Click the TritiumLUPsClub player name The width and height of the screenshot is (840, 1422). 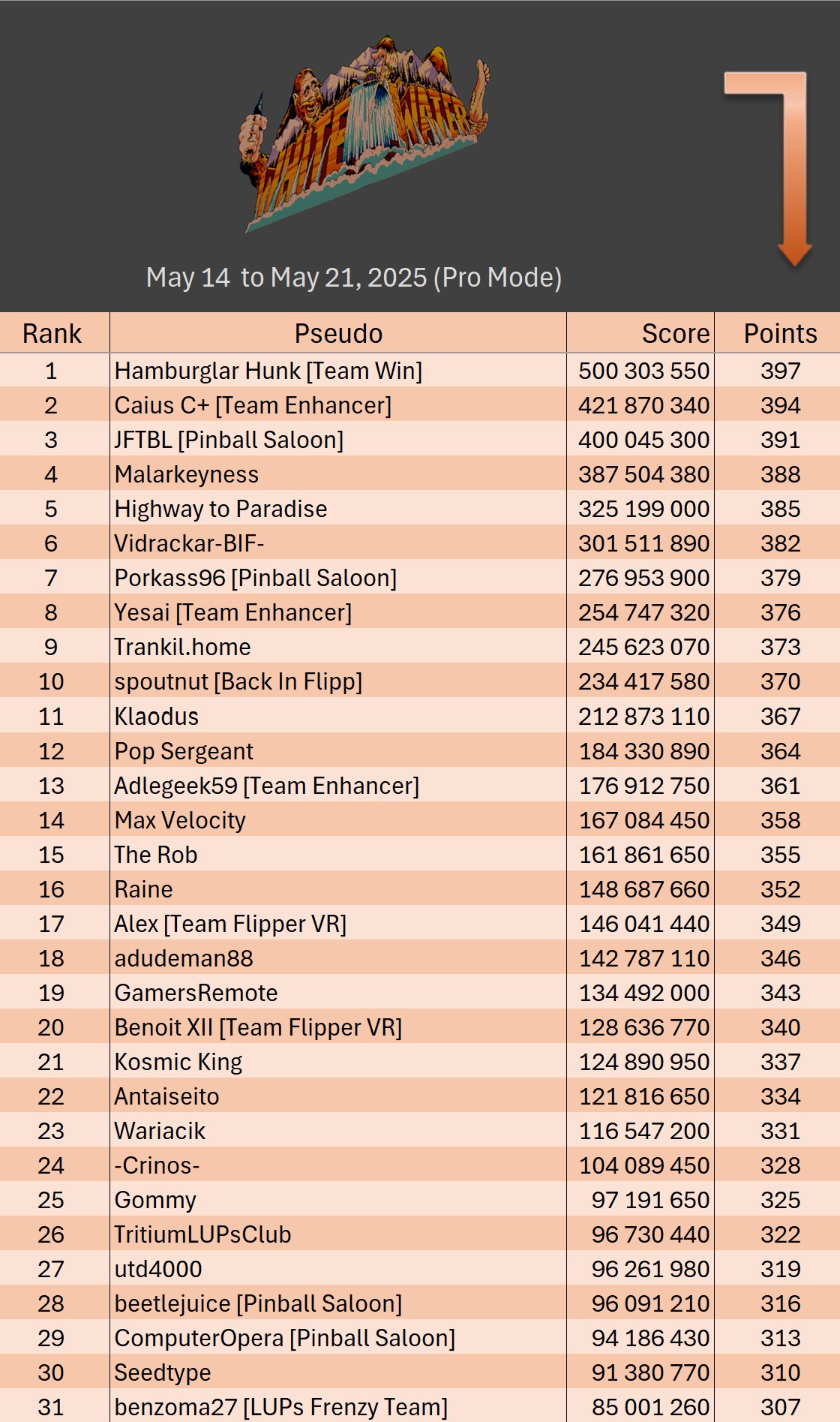(202, 1234)
